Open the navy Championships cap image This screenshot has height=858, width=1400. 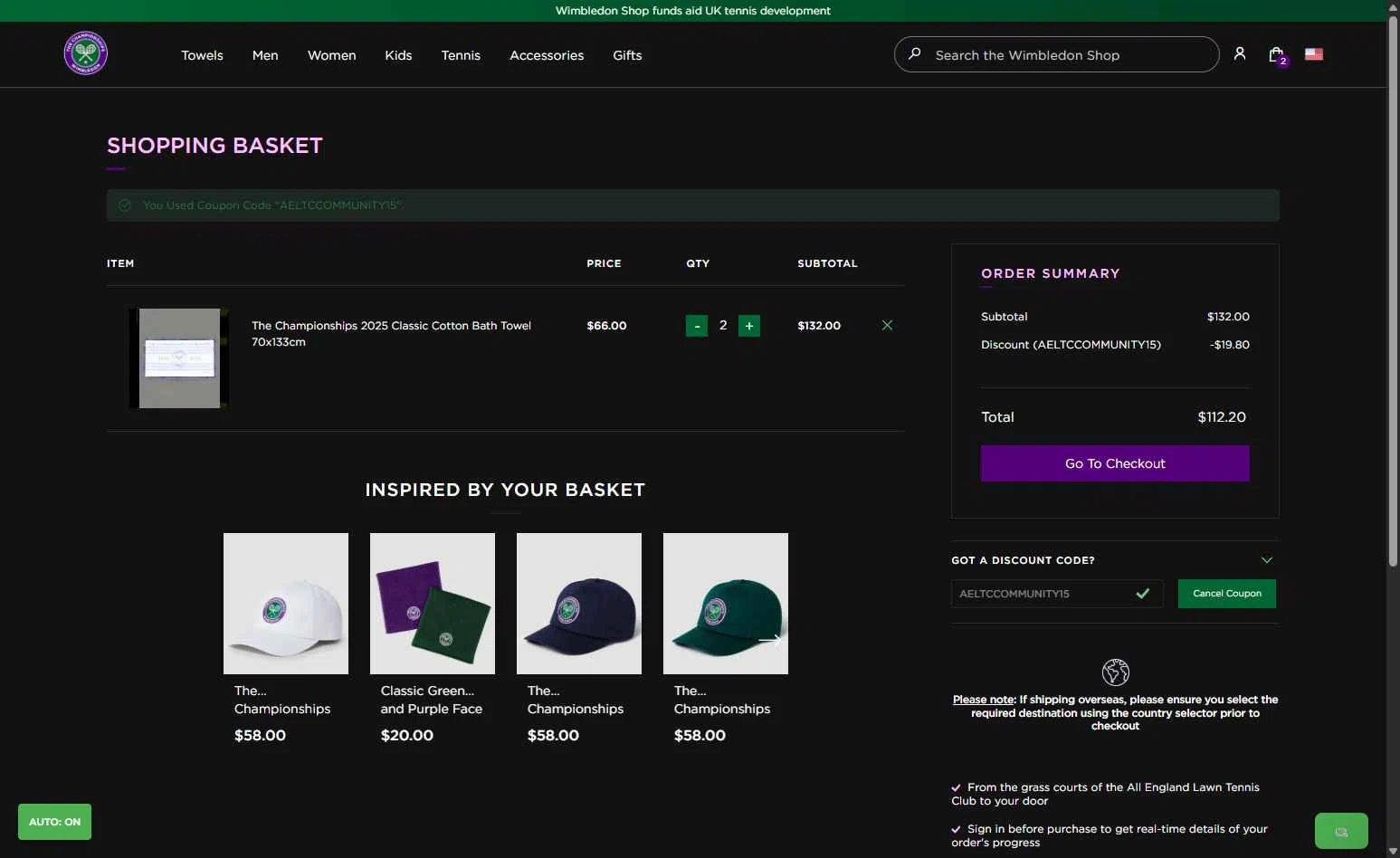(x=579, y=604)
